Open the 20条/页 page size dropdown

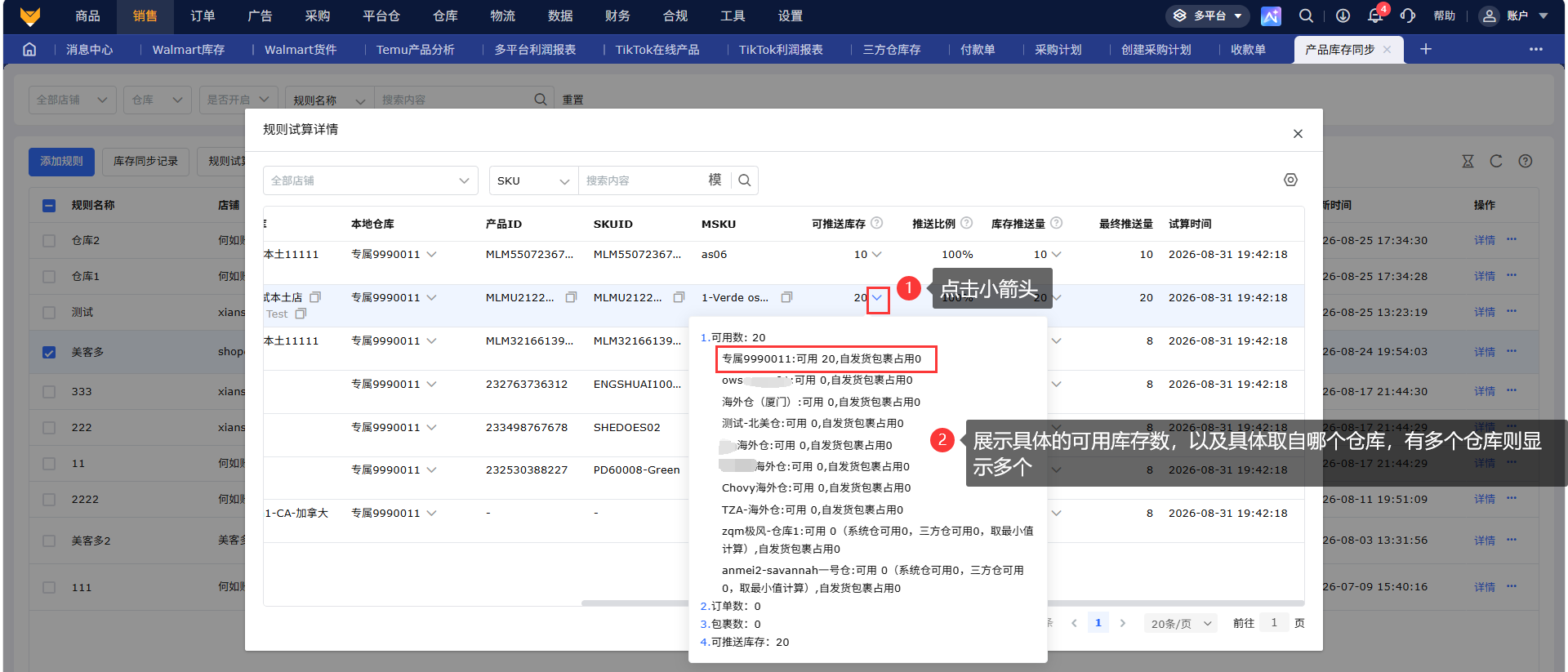[x=1181, y=624]
